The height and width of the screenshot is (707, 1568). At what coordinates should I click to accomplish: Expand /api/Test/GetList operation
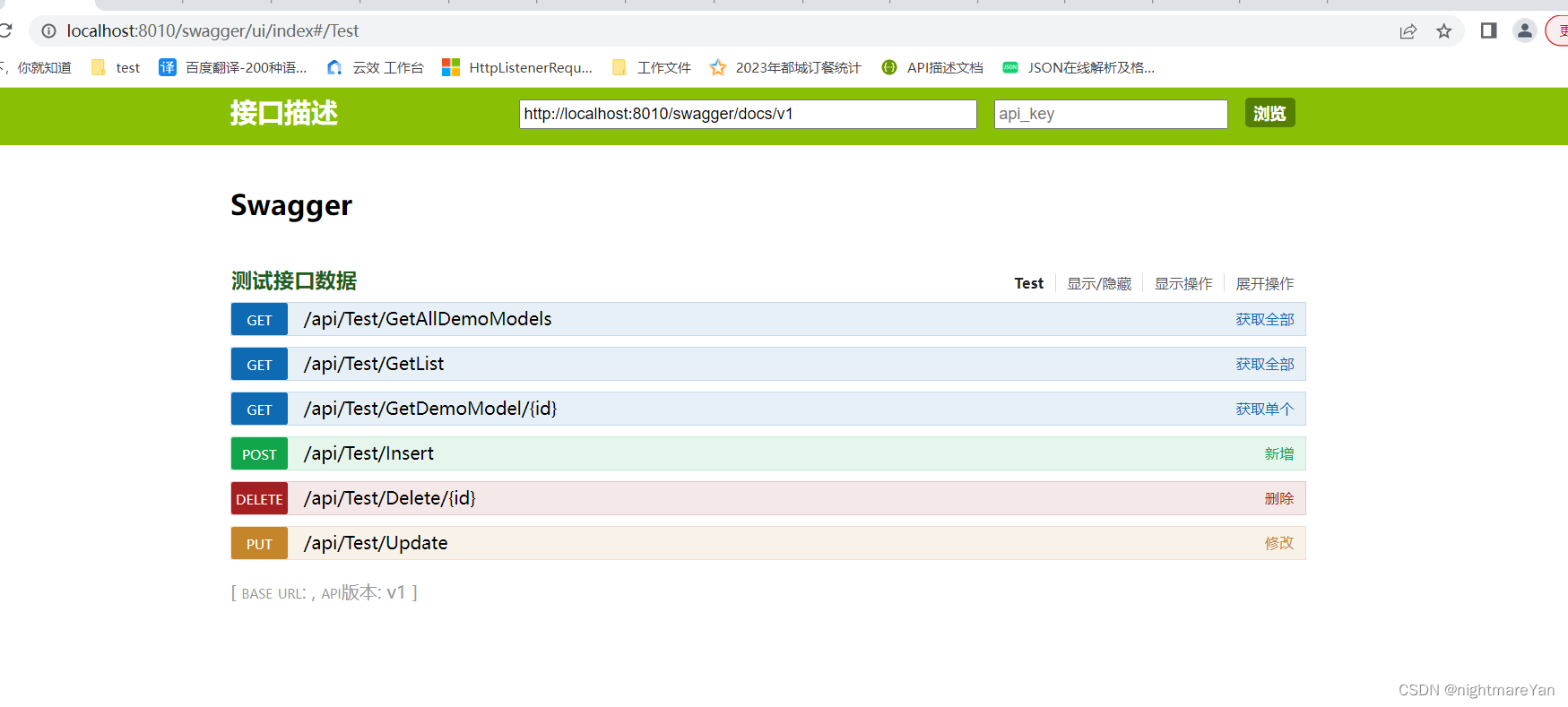pos(374,364)
